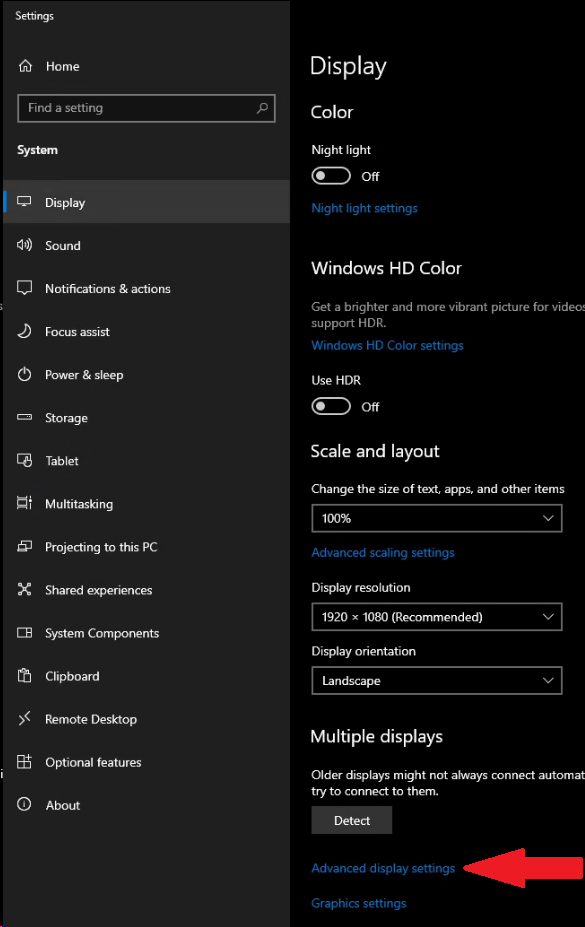Select Display in the sidebar
Screen dimensions: 585x927
[147, 202]
